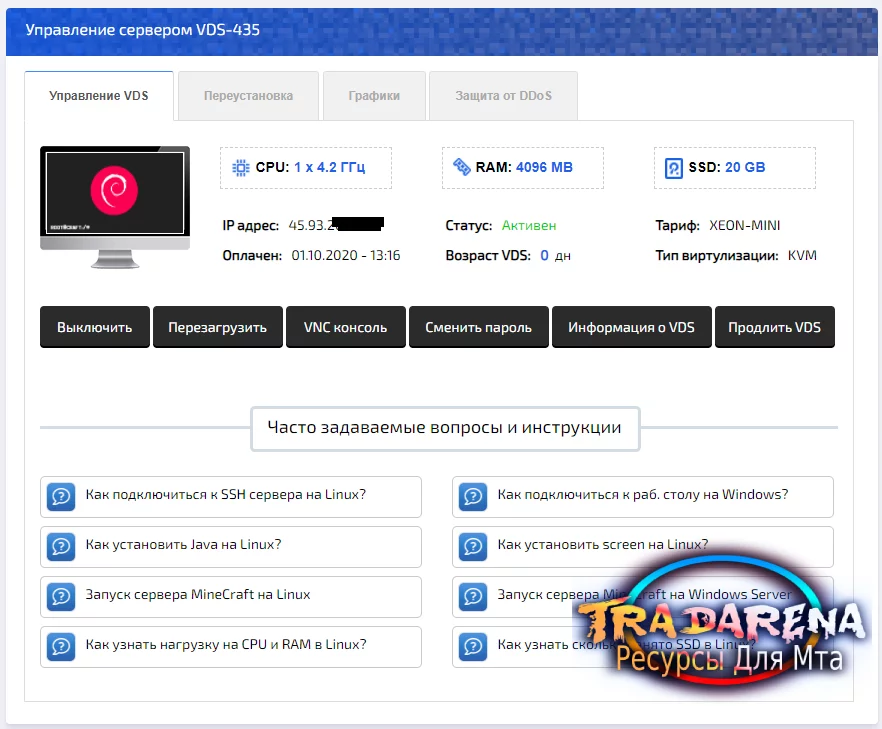Click the CPU chip icon
Viewport: 882px width, 729px height.
(241, 168)
